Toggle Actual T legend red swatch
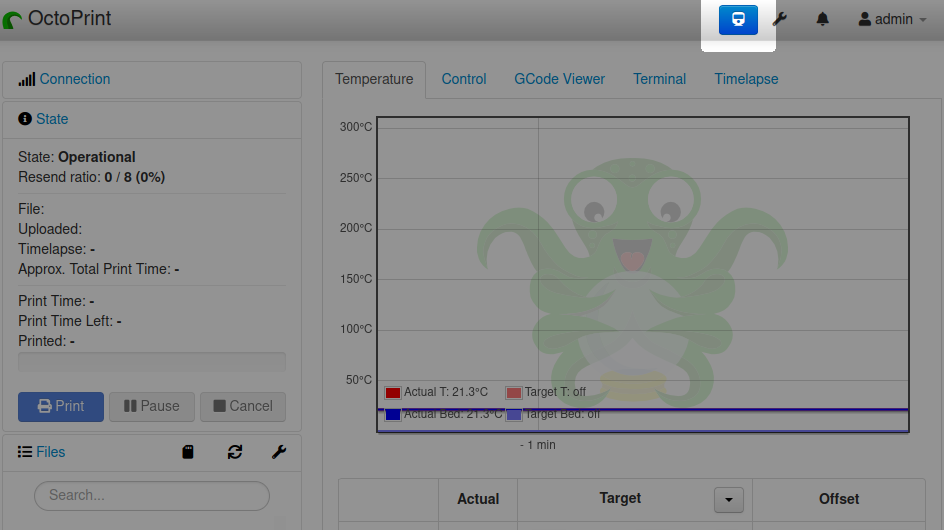The height and width of the screenshot is (530, 944). [x=393, y=393]
